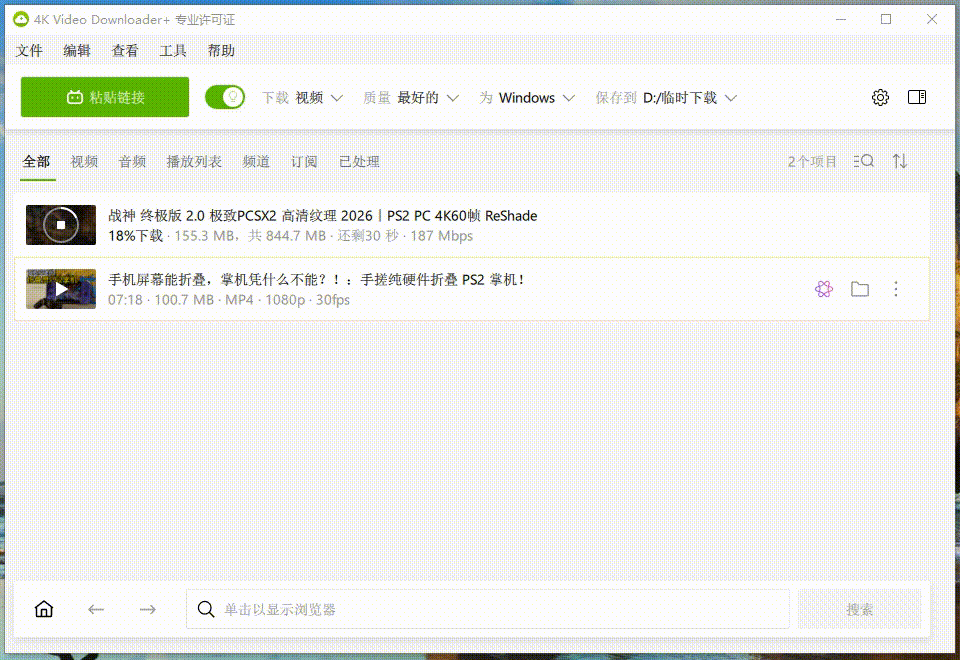The height and width of the screenshot is (660, 960).
Task: Click the 4K Video Downloader+ app logo
Action: (x=21, y=20)
